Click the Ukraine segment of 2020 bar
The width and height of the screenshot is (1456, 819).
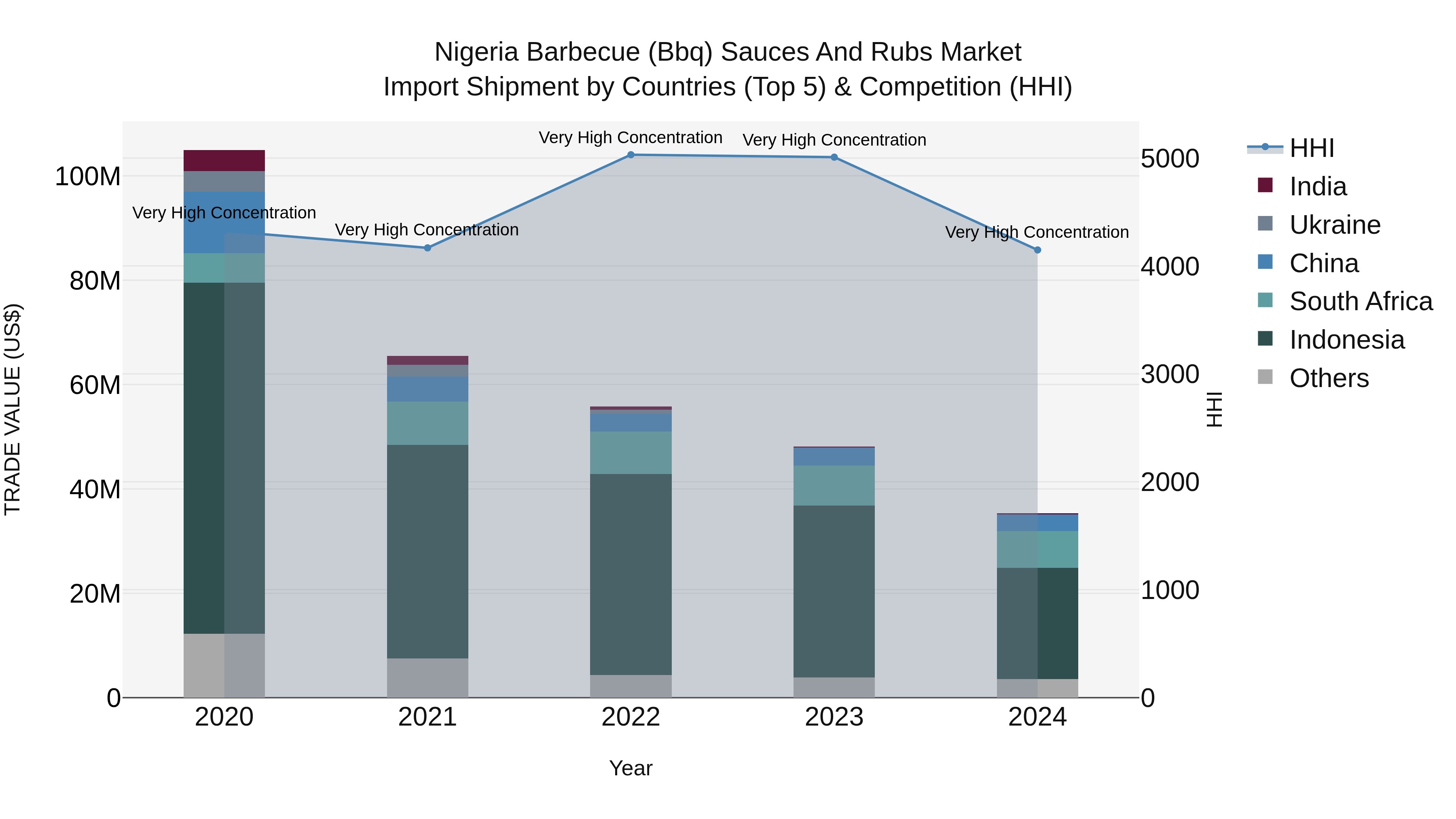pyautogui.click(x=224, y=182)
